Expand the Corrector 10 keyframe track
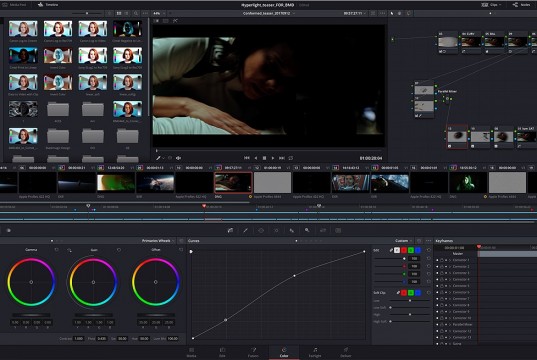Viewport: 537px width, 360px height. pyautogui.click(x=450, y=318)
